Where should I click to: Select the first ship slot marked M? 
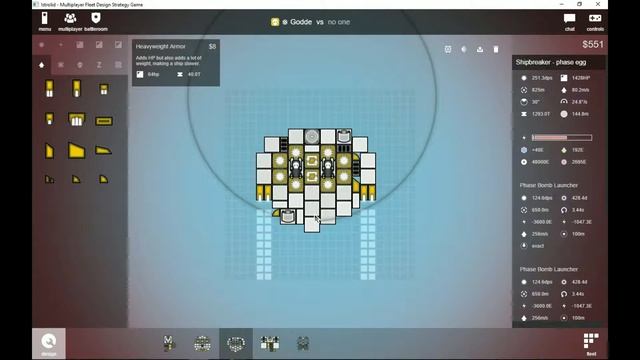pos(169,343)
